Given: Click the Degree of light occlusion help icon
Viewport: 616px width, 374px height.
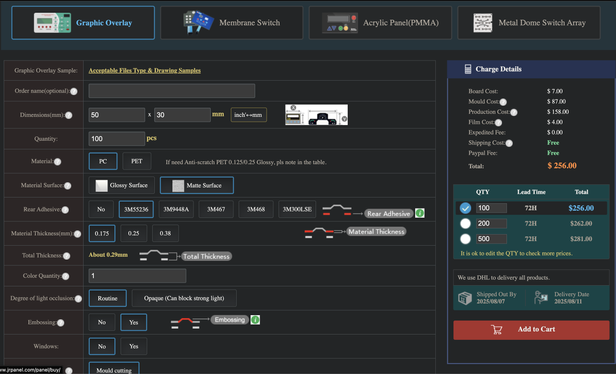Looking at the screenshot, I should (78, 299).
